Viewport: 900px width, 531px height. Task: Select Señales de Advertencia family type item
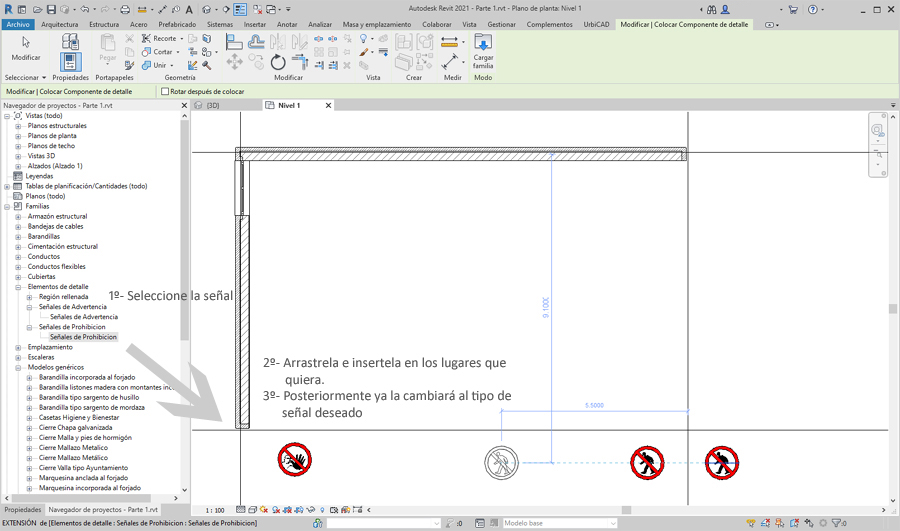point(83,317)
